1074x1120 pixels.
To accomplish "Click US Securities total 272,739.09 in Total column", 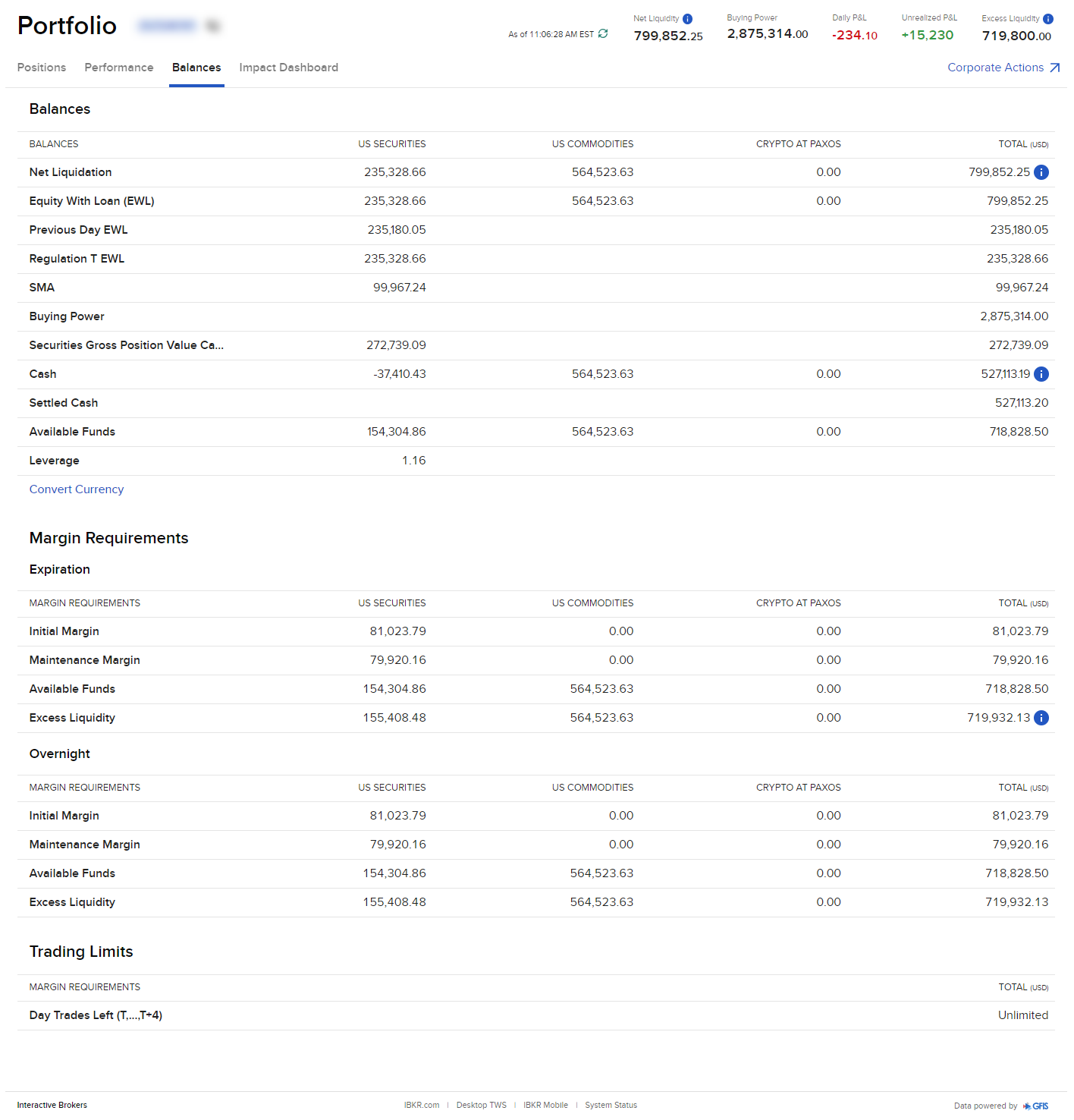I will click(x=1019, y=345).
